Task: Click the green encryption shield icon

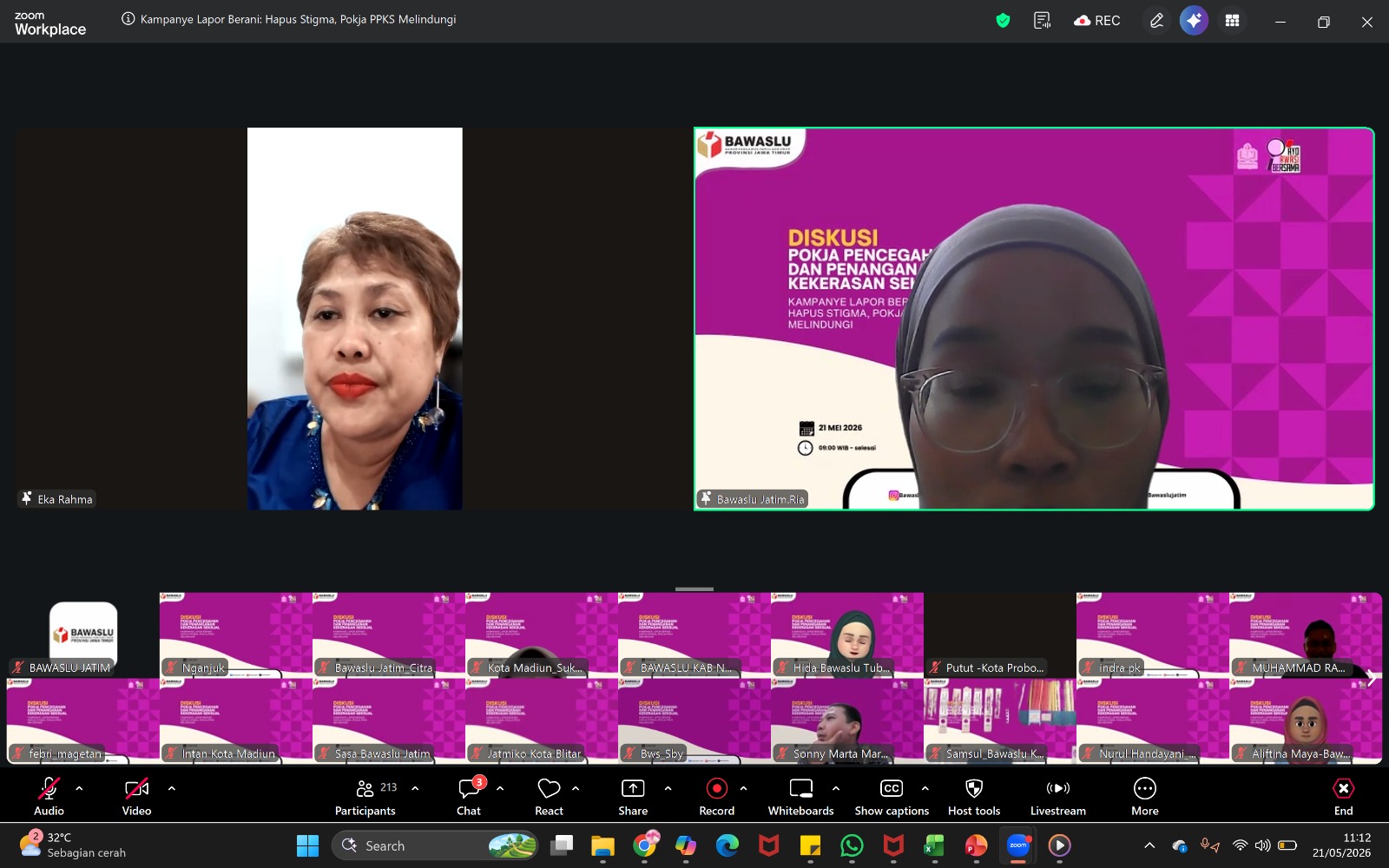Action: (x=1003, y=21)
